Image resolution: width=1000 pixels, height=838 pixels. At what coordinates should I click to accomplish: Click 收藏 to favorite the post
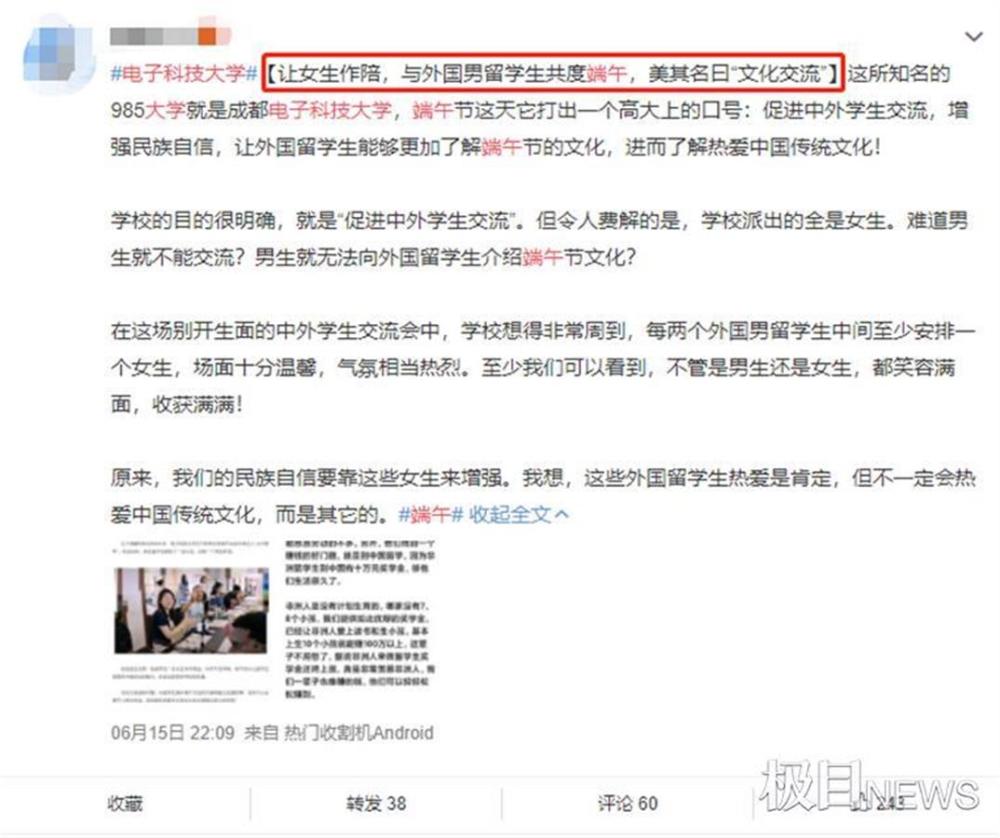[125, 804]
